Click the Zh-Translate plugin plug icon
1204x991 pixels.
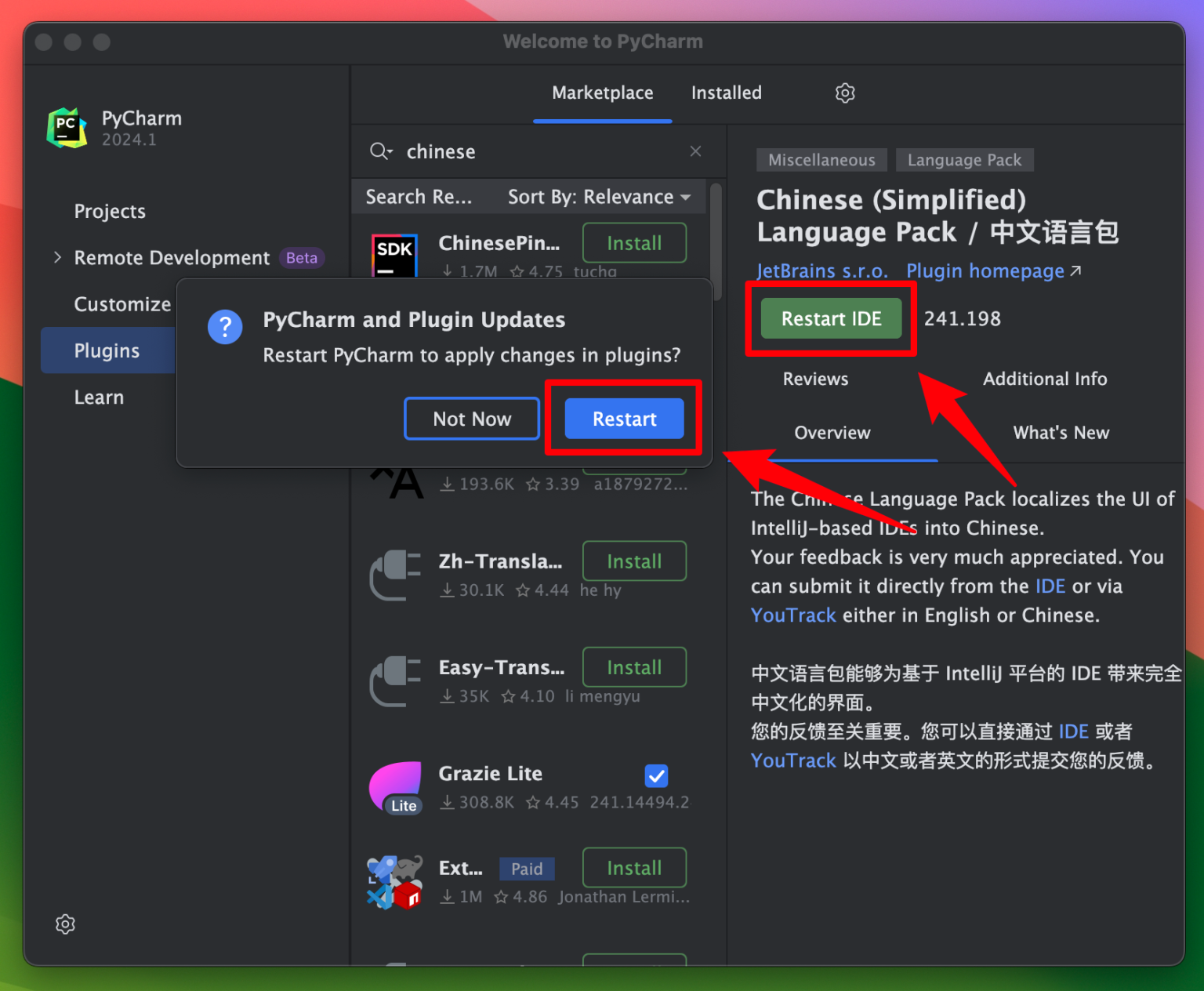396,575
